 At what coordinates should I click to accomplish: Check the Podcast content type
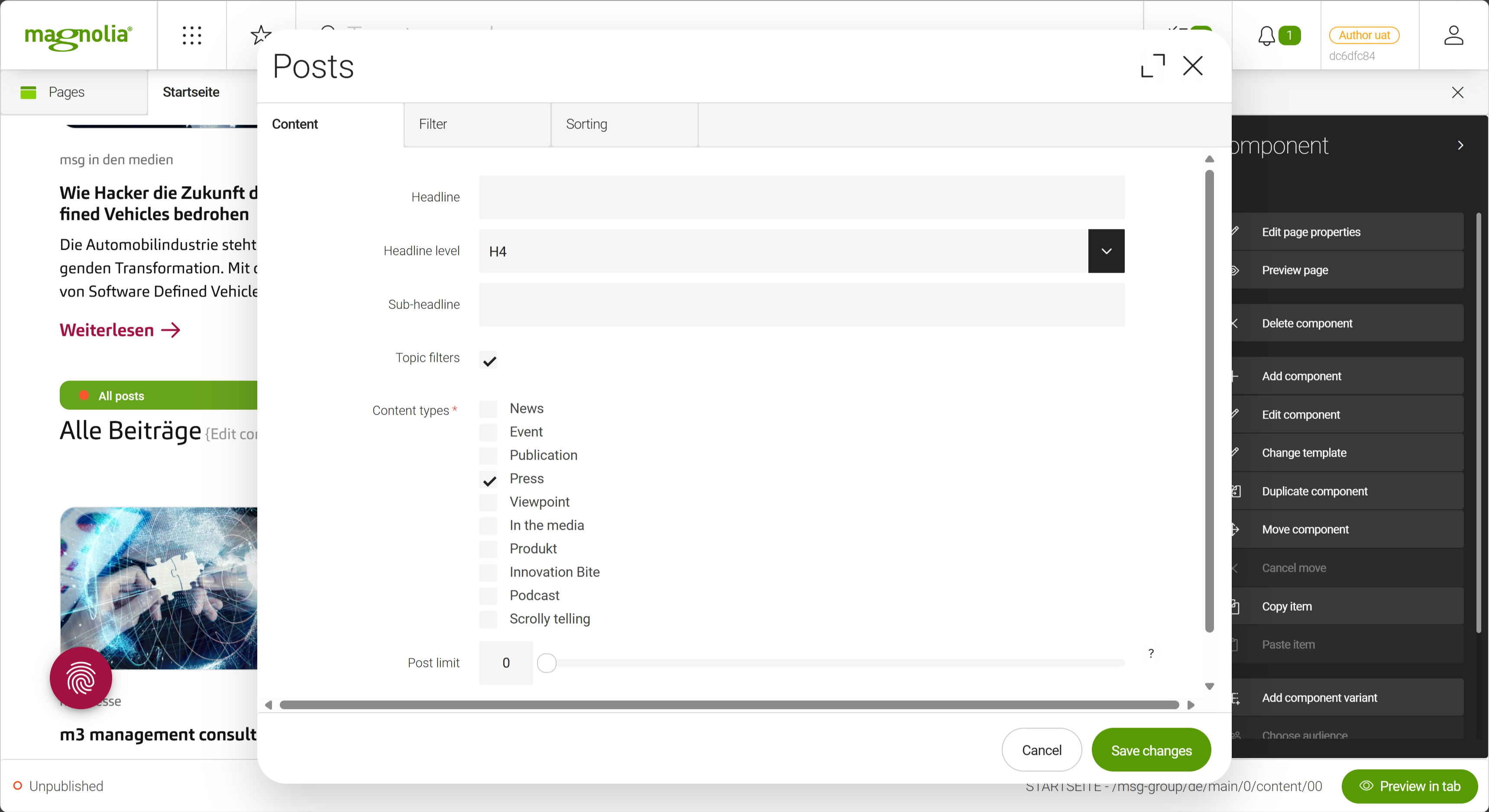489,596
